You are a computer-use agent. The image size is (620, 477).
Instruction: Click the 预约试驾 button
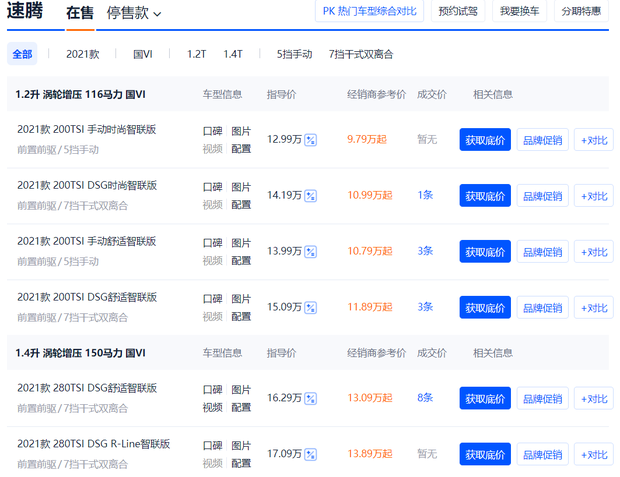pos(458,11)
